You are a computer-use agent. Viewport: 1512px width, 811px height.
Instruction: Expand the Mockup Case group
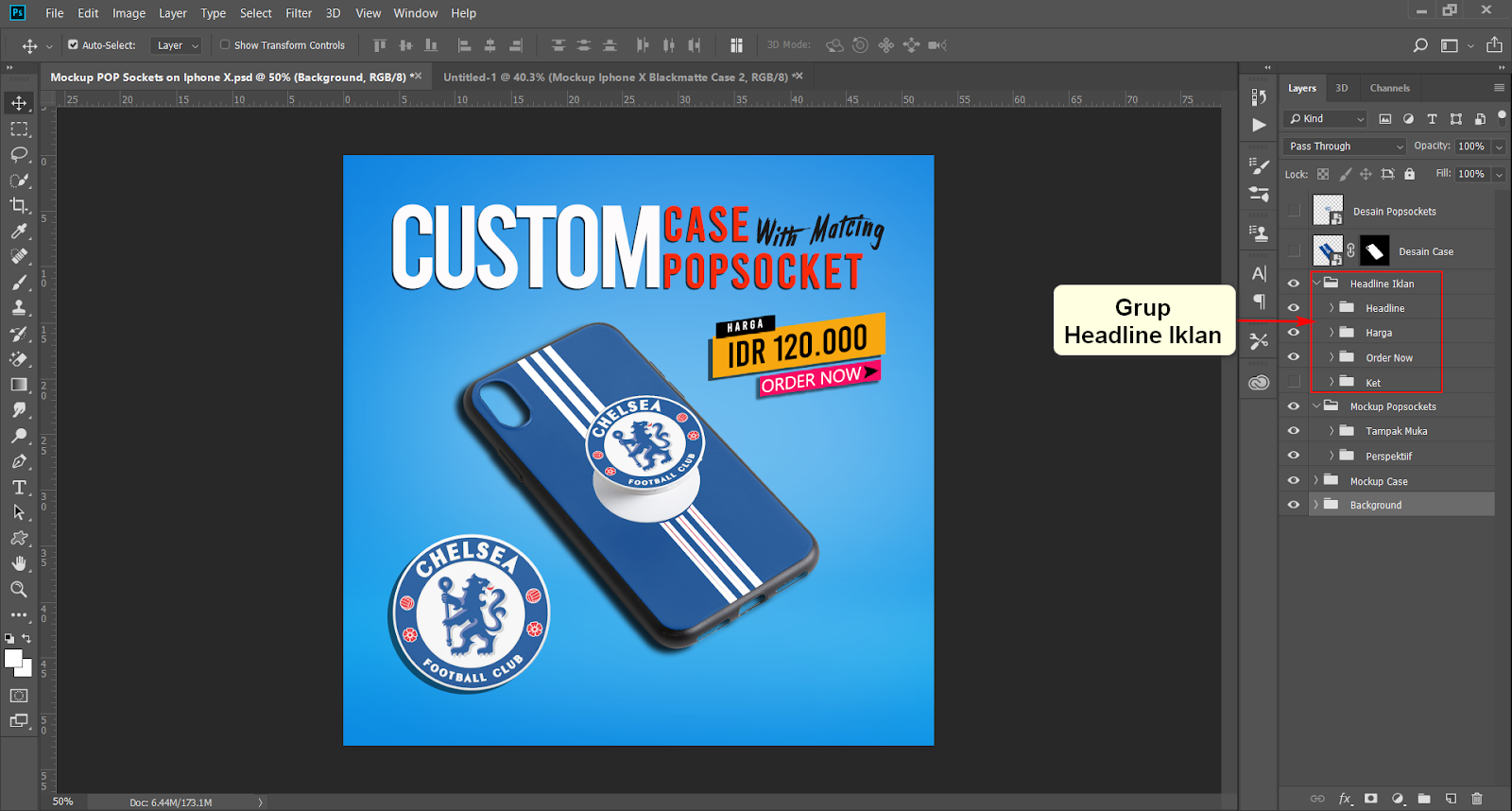[x=1315, y=480]
